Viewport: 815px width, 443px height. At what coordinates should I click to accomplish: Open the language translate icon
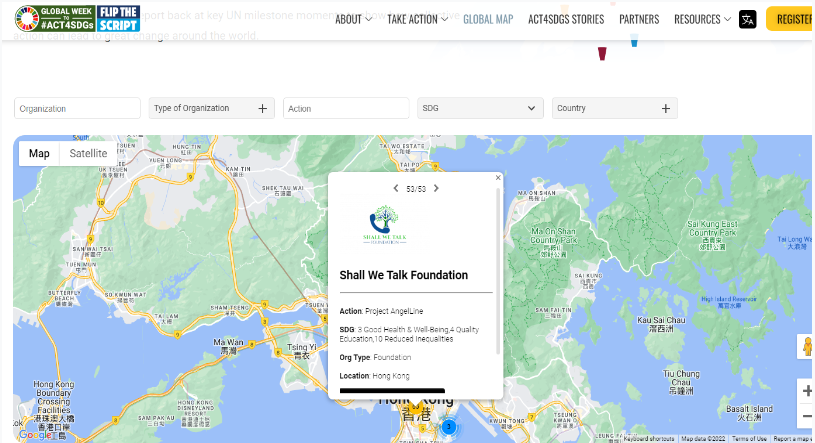[x=747, y=20]
